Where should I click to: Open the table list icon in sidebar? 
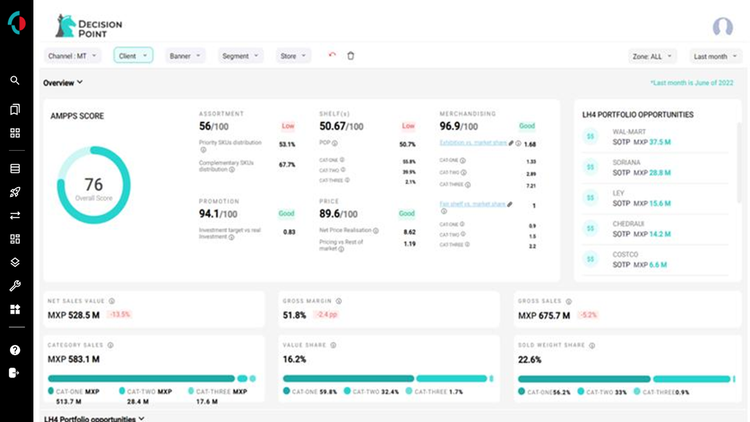15,168
